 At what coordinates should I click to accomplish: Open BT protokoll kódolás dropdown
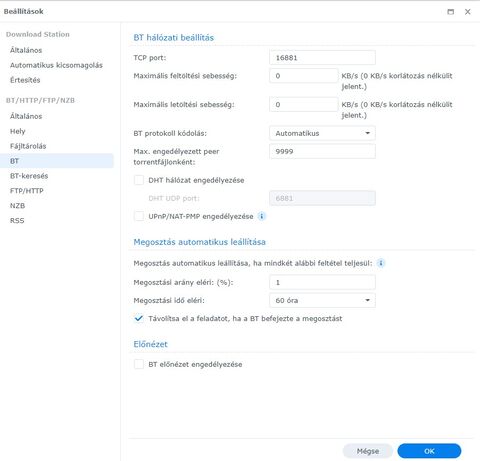(322, 133)
